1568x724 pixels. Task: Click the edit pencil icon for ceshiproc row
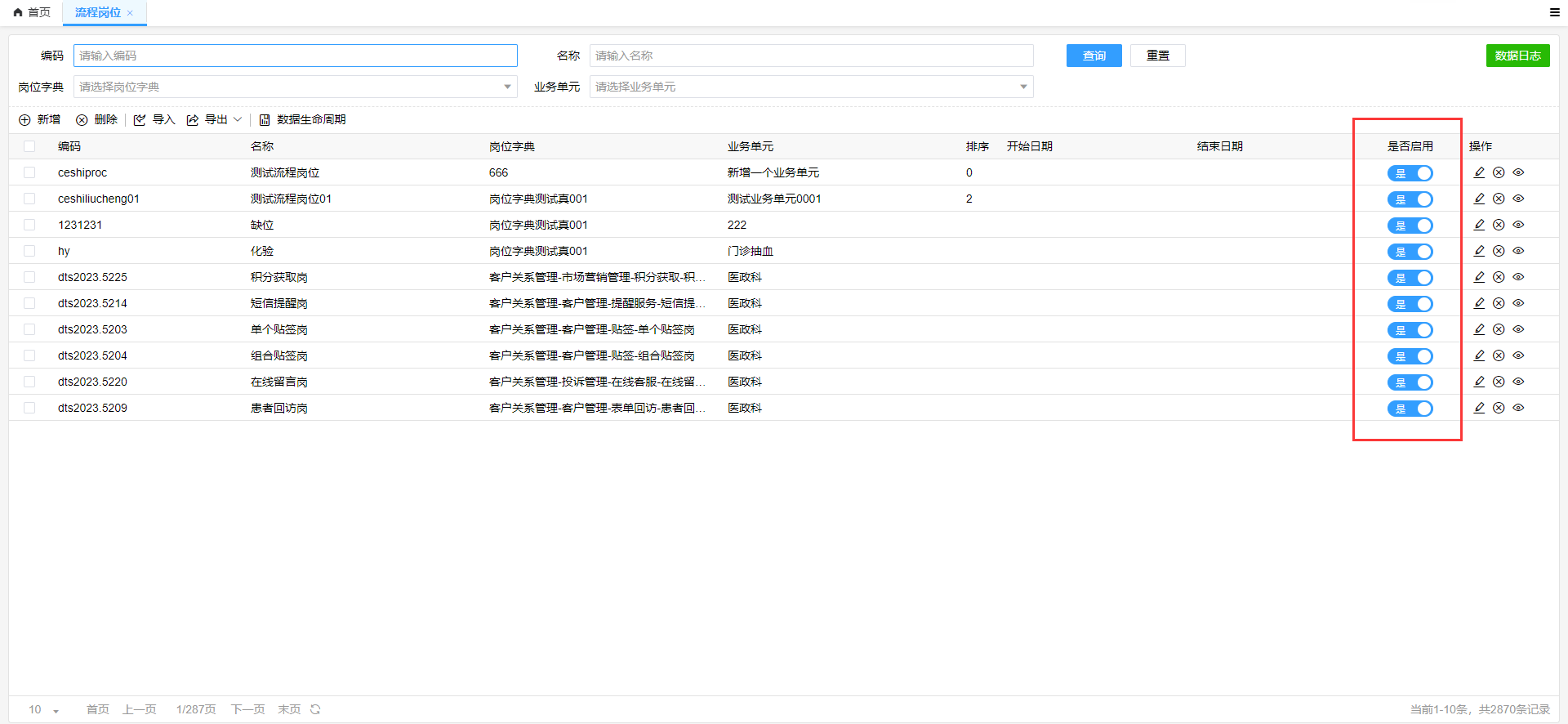coord(1479,172)
